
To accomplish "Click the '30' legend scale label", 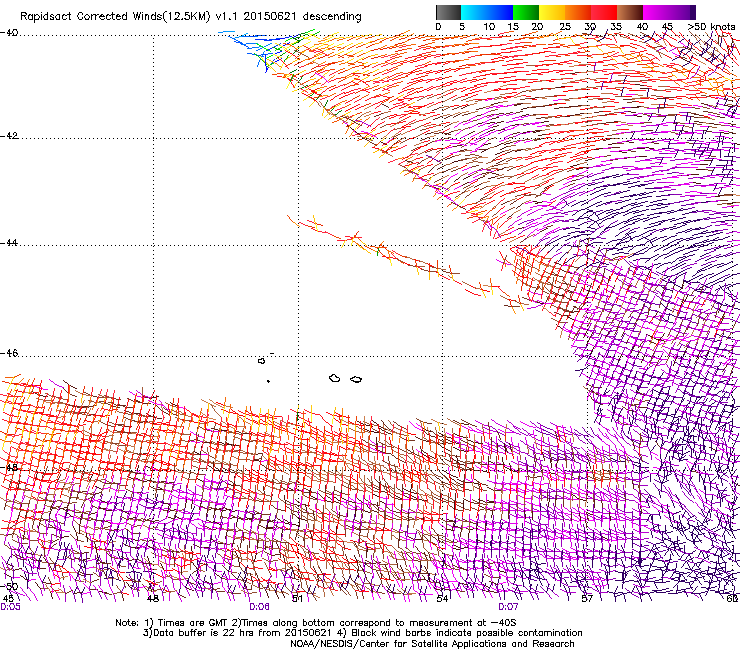I will (590, 27).
